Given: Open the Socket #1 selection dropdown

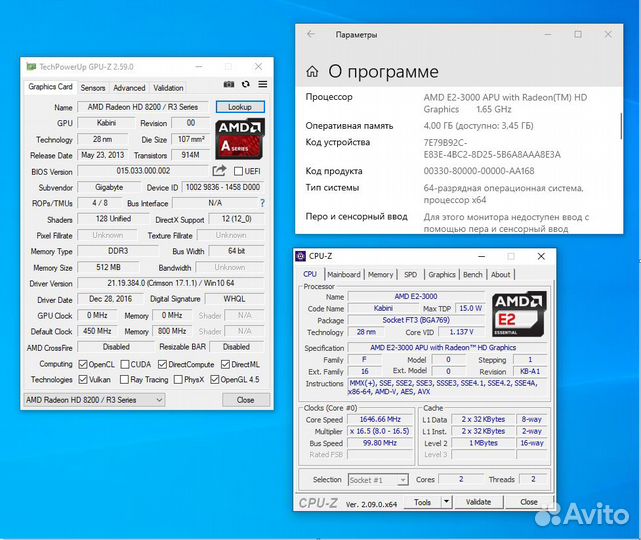Looking at the screenshot, I should pyautogui.click(x=377, y=480).
